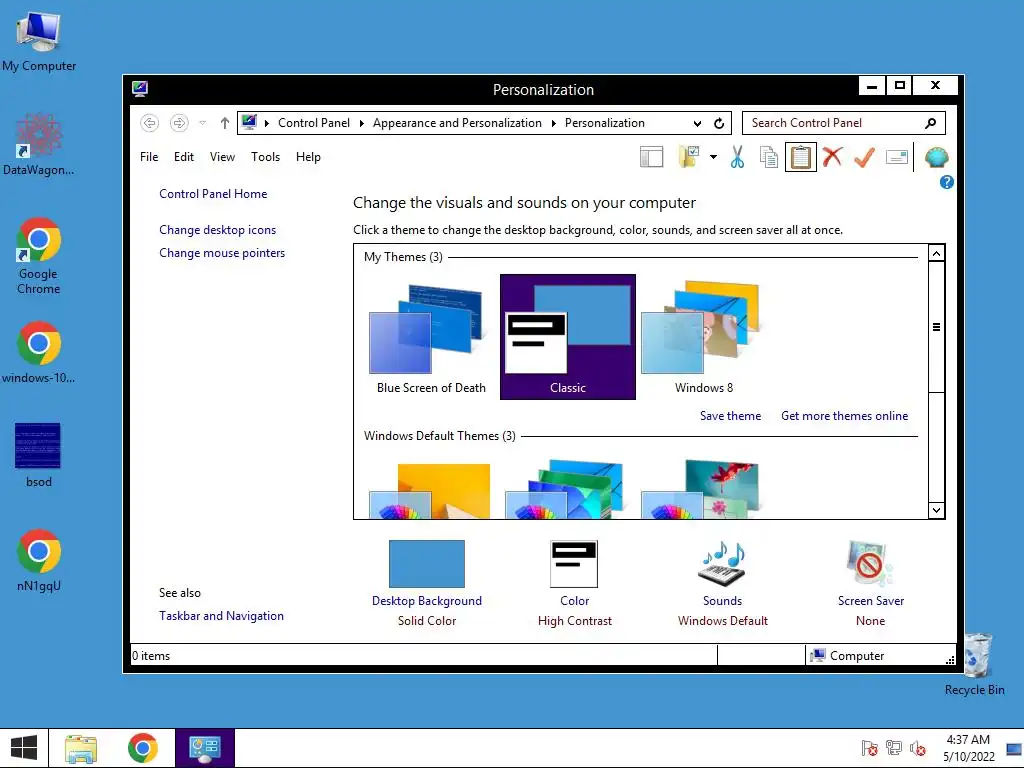Click Get more themes online link
Viewport: 1024px width, 768px height.
click(x=844, y=416)
